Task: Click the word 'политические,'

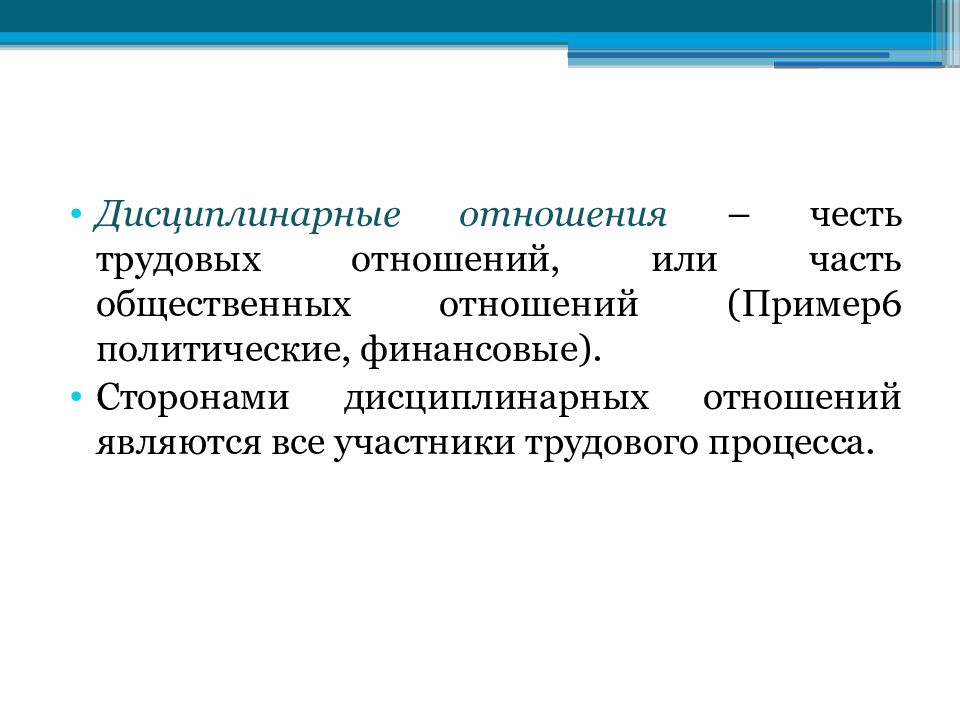Action: coord(223,351)
